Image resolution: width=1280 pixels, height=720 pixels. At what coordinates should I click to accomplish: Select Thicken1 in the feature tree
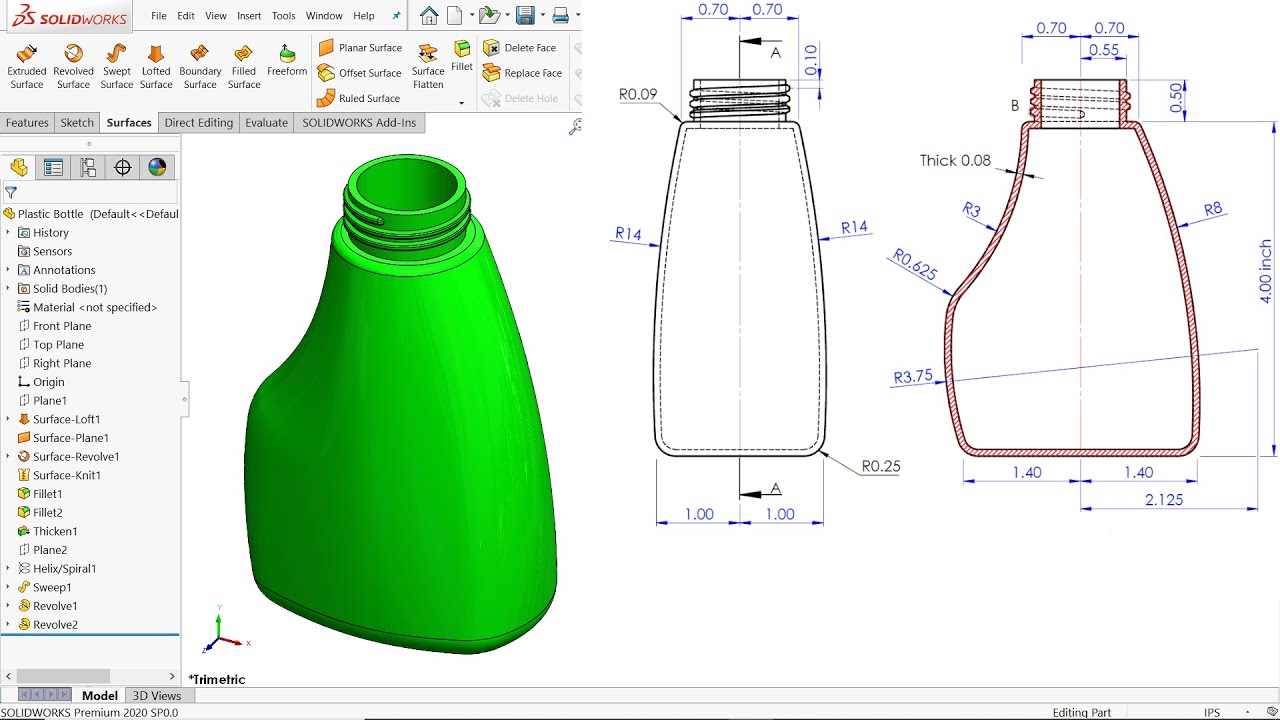(x=47, y=531)
